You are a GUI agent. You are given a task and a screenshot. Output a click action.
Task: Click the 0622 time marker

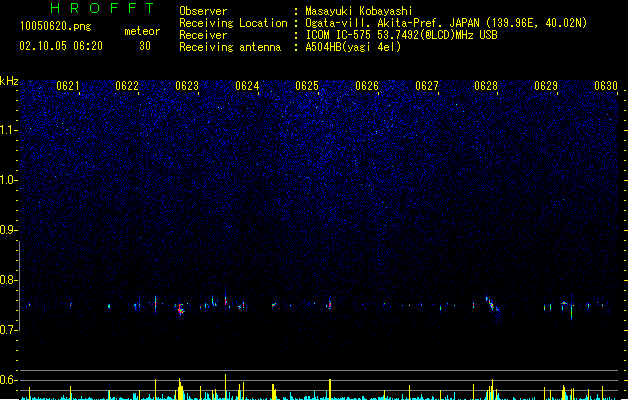pyautogui.click(x=127, y=86)
